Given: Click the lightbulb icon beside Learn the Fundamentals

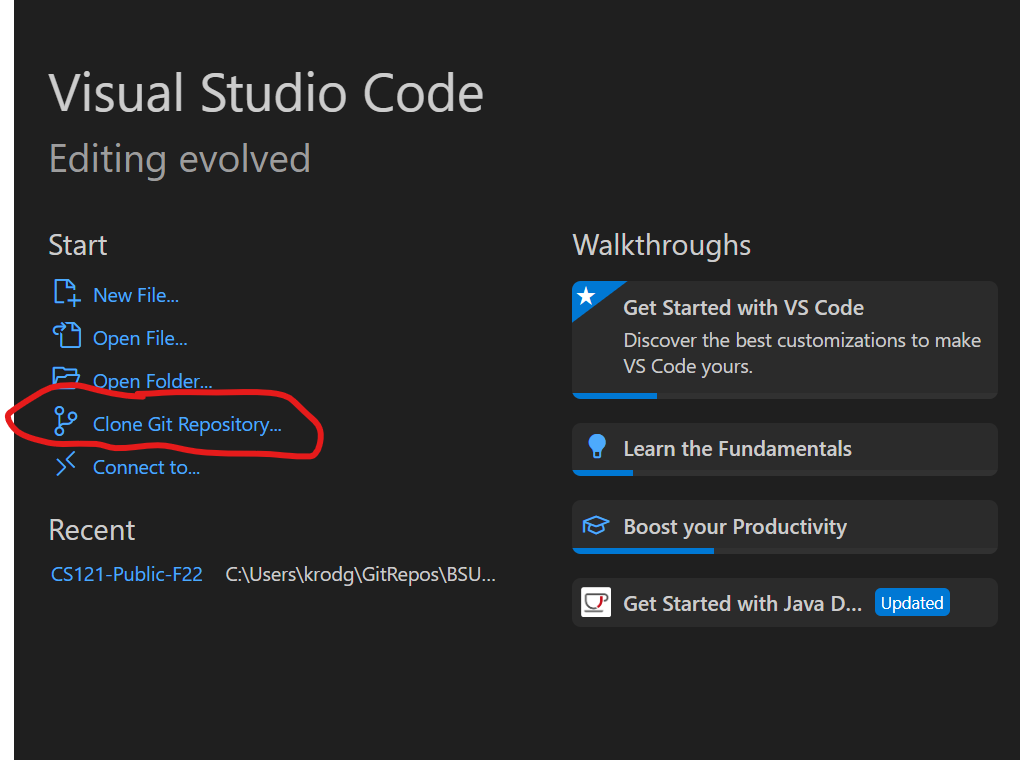Looking at the screenshot, I should tap(597, 447).
